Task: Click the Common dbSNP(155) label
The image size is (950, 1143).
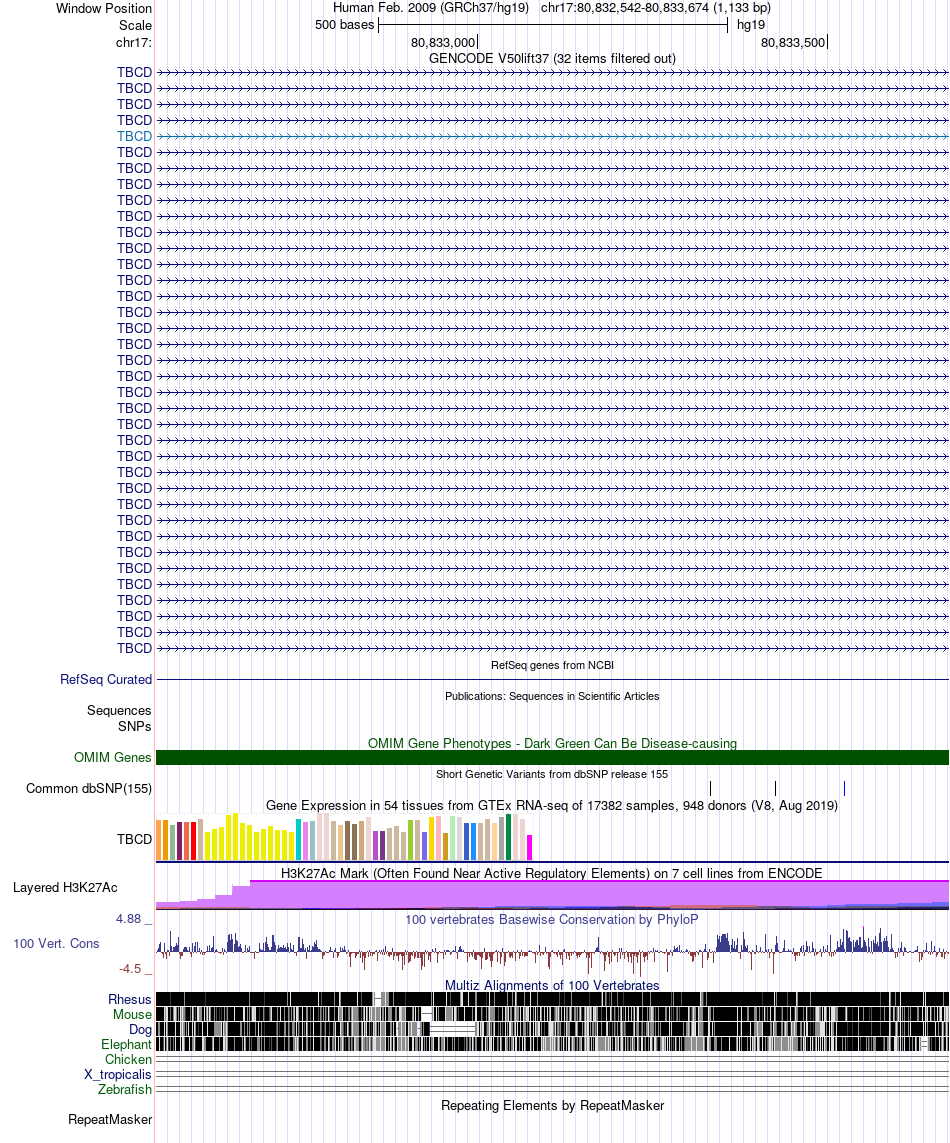Action: (89, 789)
